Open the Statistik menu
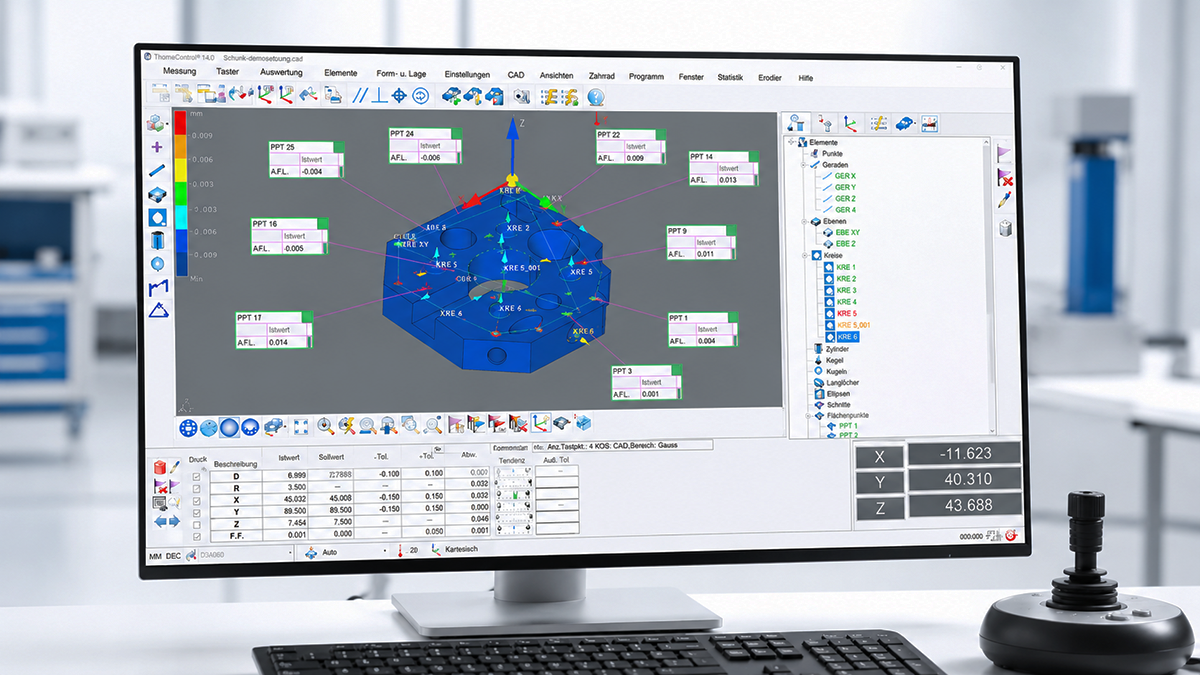Screen dimensions: 1200x675 (730, 77)
